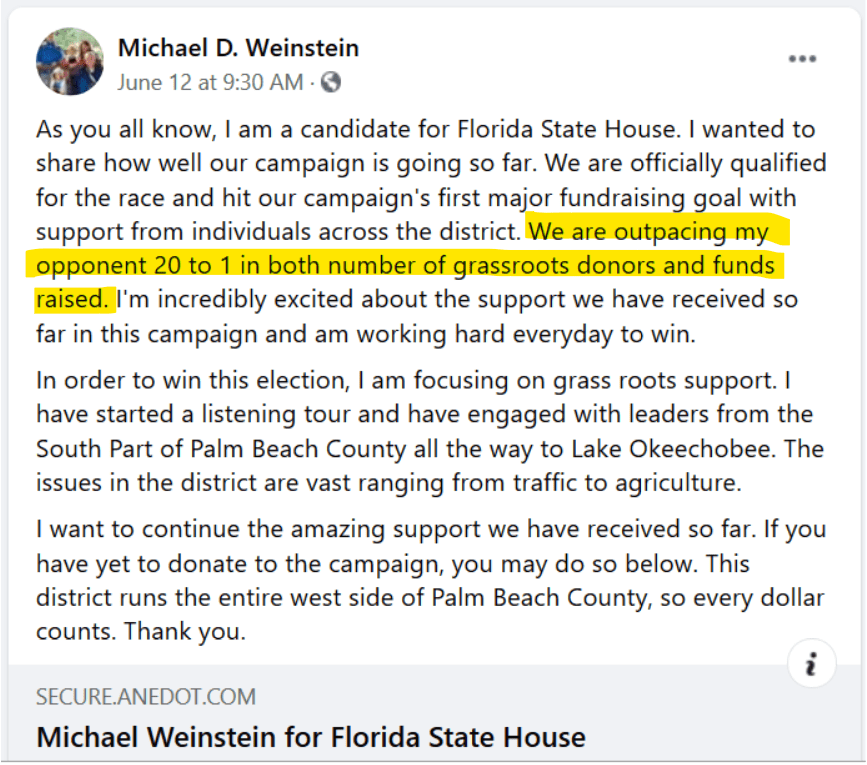Click 'South Part of Palm Beach County' text
867x765 pixels.
[221, 449]
